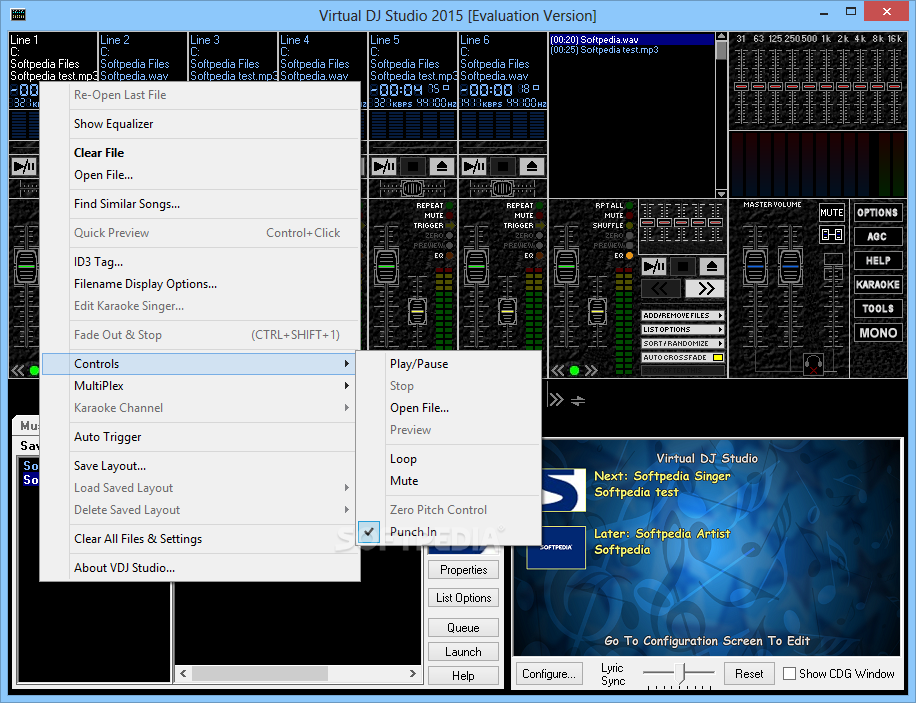
Task: Toggle master volume MUTE button
Action: (x=831, y=213)
